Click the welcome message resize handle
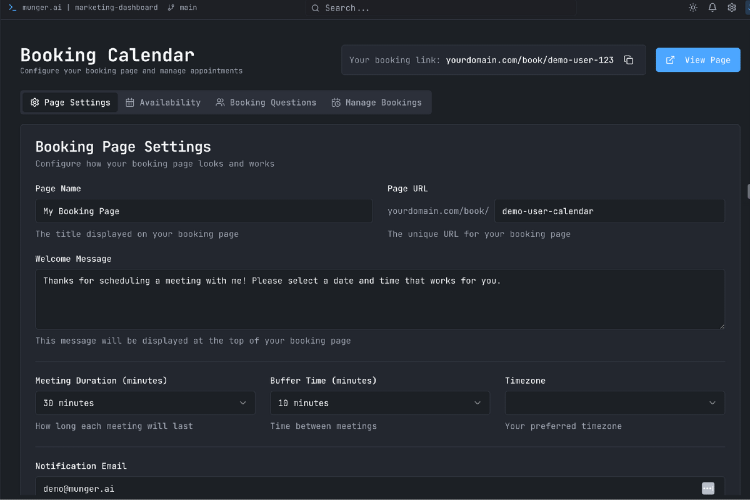 click(722, 326)
